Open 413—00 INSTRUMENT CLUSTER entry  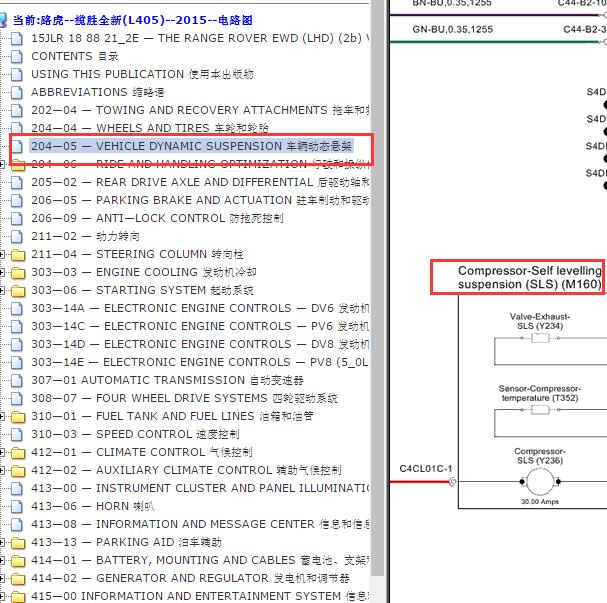coord(200,488)
